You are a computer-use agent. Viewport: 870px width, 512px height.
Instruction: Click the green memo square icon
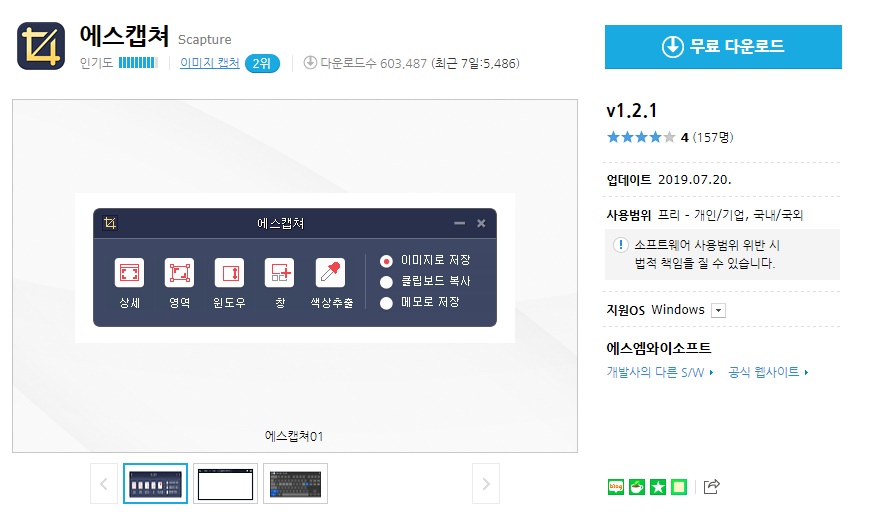[x=679, y=487]
